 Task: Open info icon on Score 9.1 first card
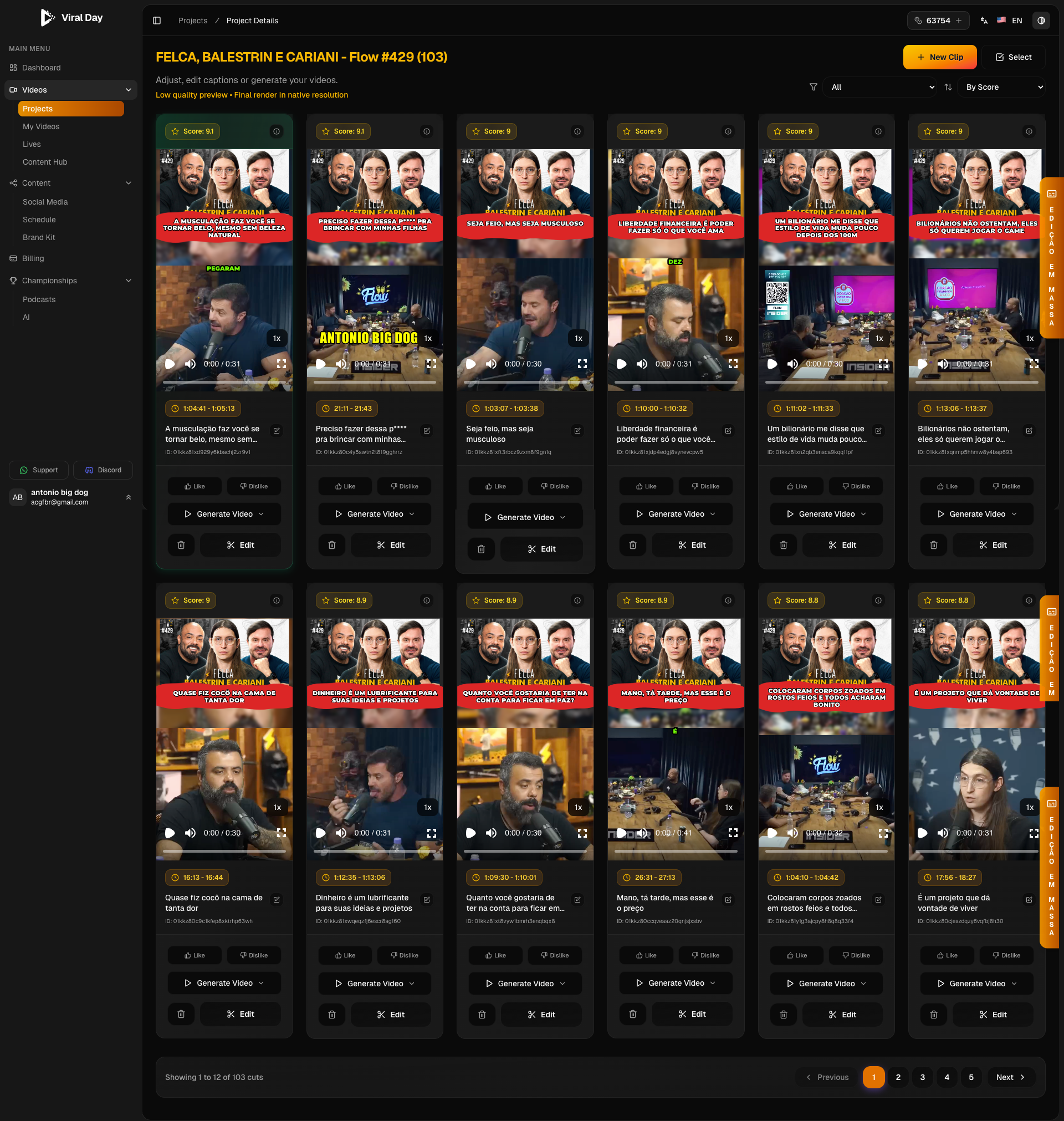[276, 131]
